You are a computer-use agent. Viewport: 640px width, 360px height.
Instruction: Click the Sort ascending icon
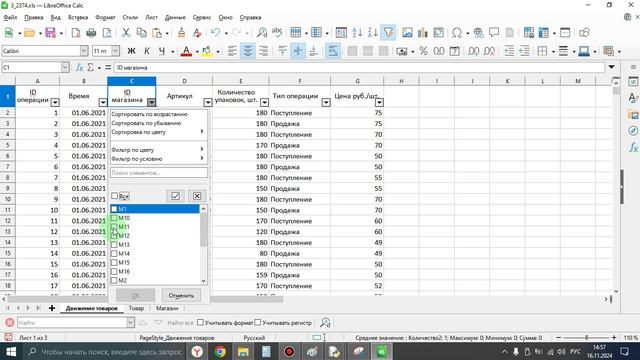[357, 33]
